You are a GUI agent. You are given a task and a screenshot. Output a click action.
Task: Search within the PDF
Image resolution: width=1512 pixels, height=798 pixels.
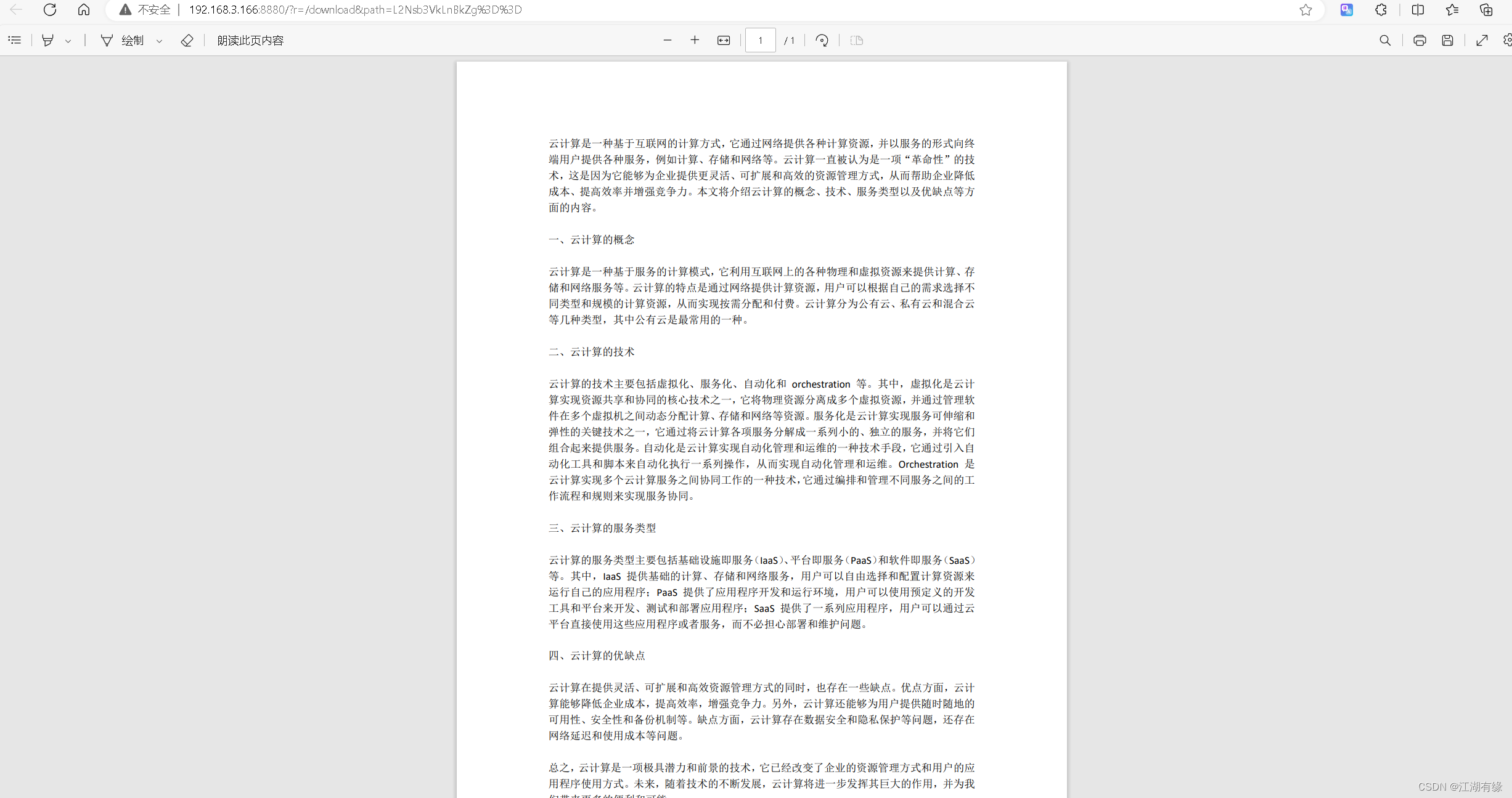tap(1385, 40)
